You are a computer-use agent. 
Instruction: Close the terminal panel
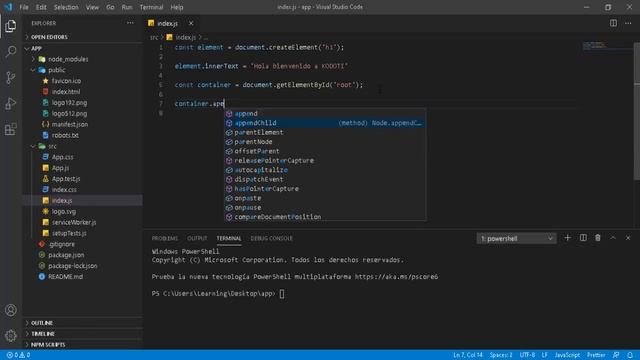pos(628,238)
